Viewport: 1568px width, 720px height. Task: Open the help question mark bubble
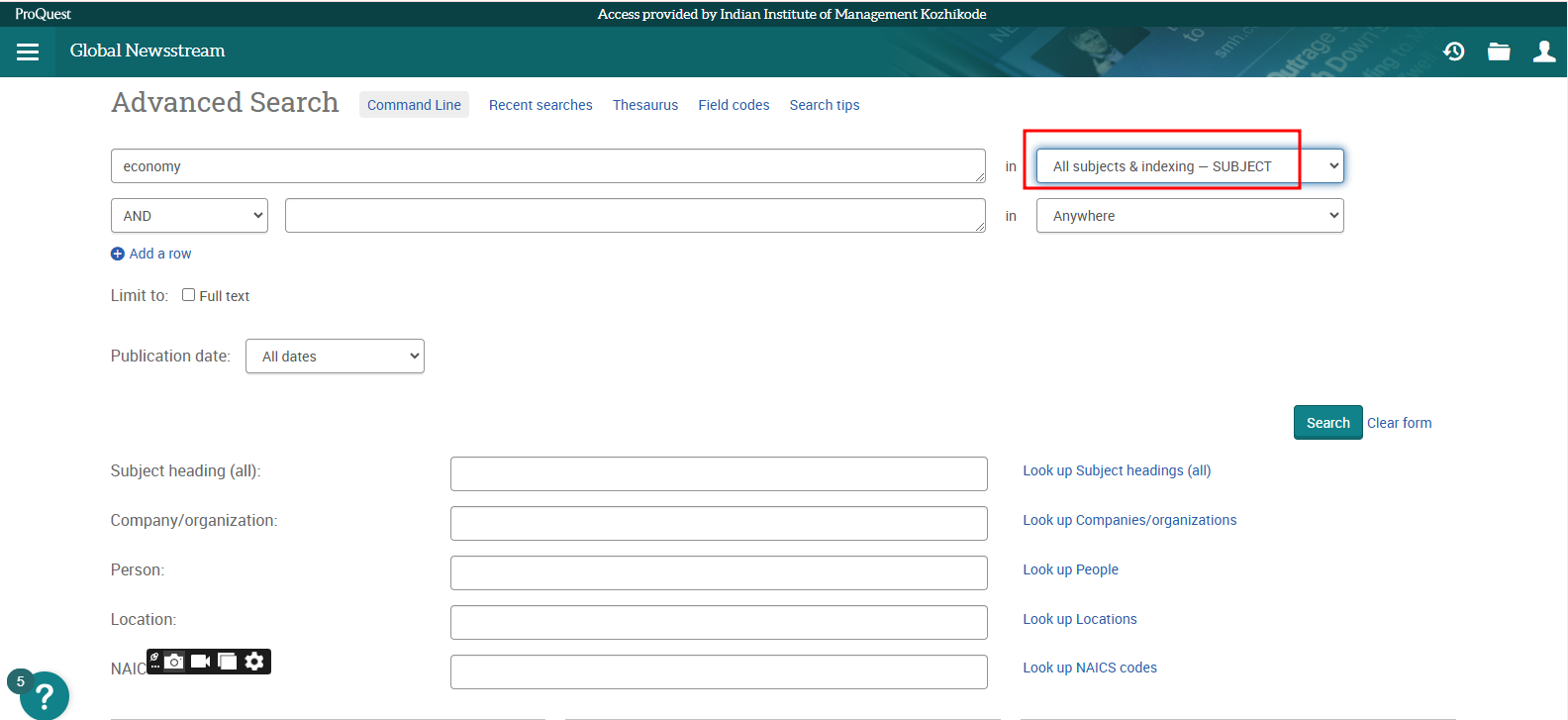coord(44,695)
